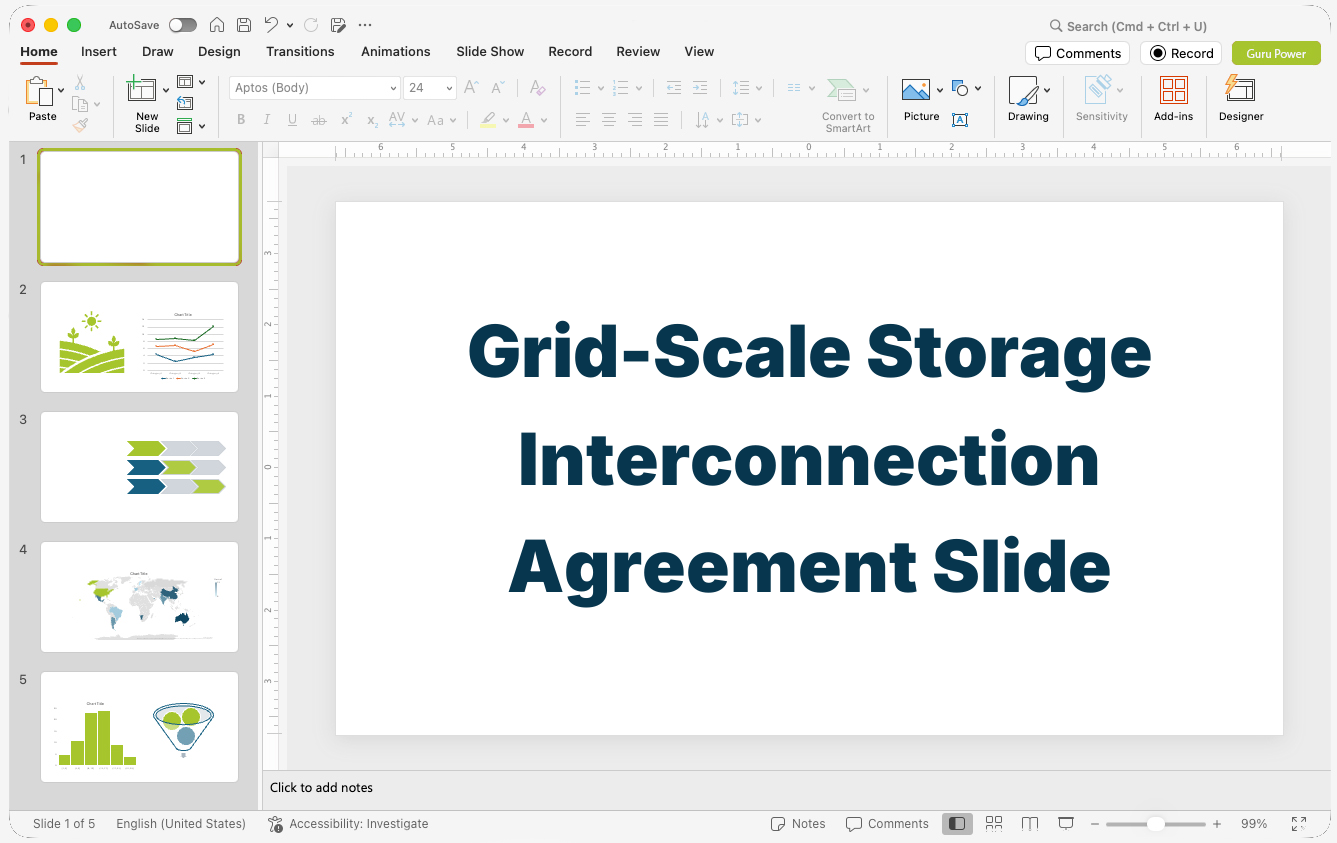Open the slide Layout dropdown
The height and width of the screenshot is (843, 1337).
point(190,82)
